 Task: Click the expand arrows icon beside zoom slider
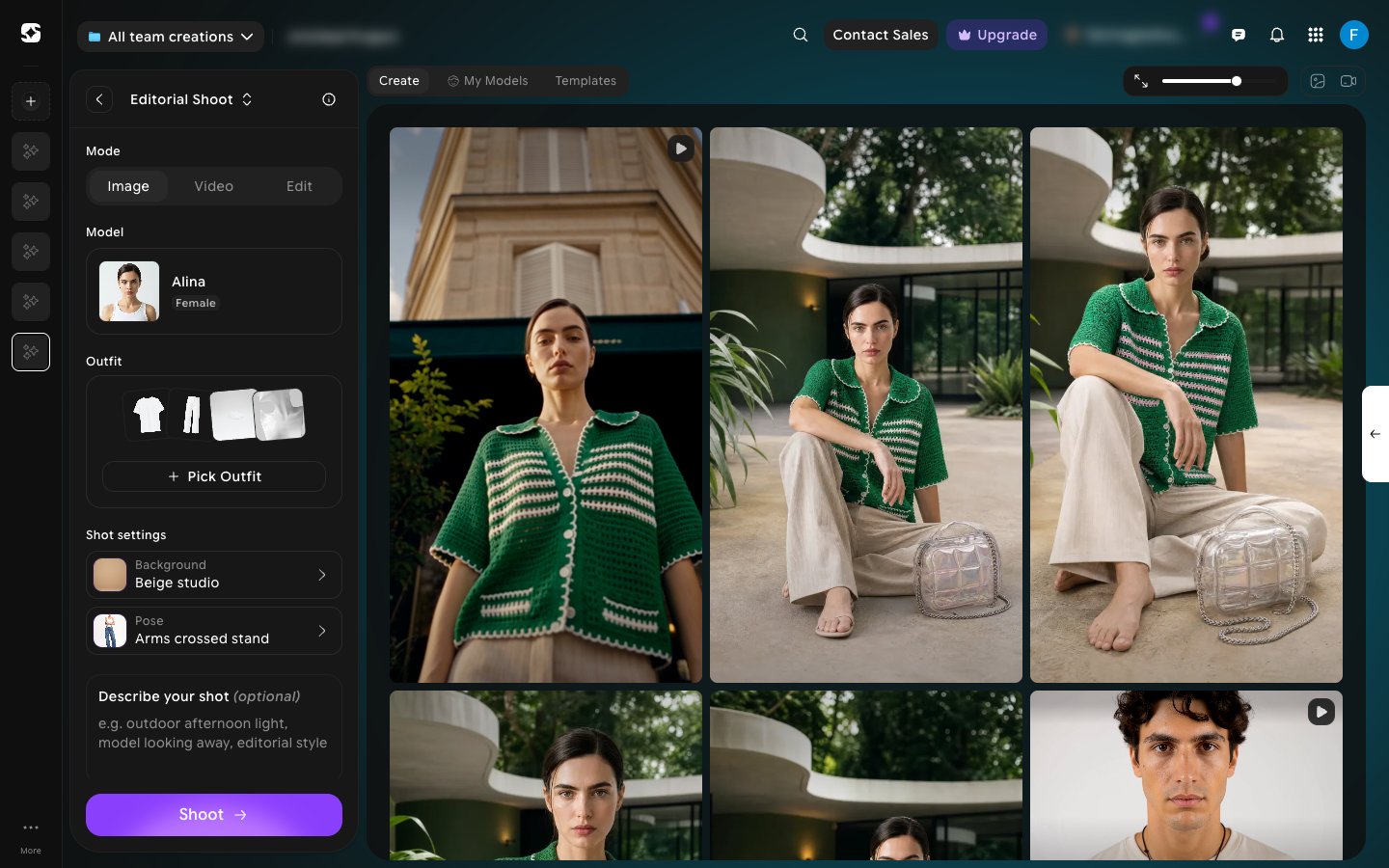pyautogui.click(x=1141, y=81)
